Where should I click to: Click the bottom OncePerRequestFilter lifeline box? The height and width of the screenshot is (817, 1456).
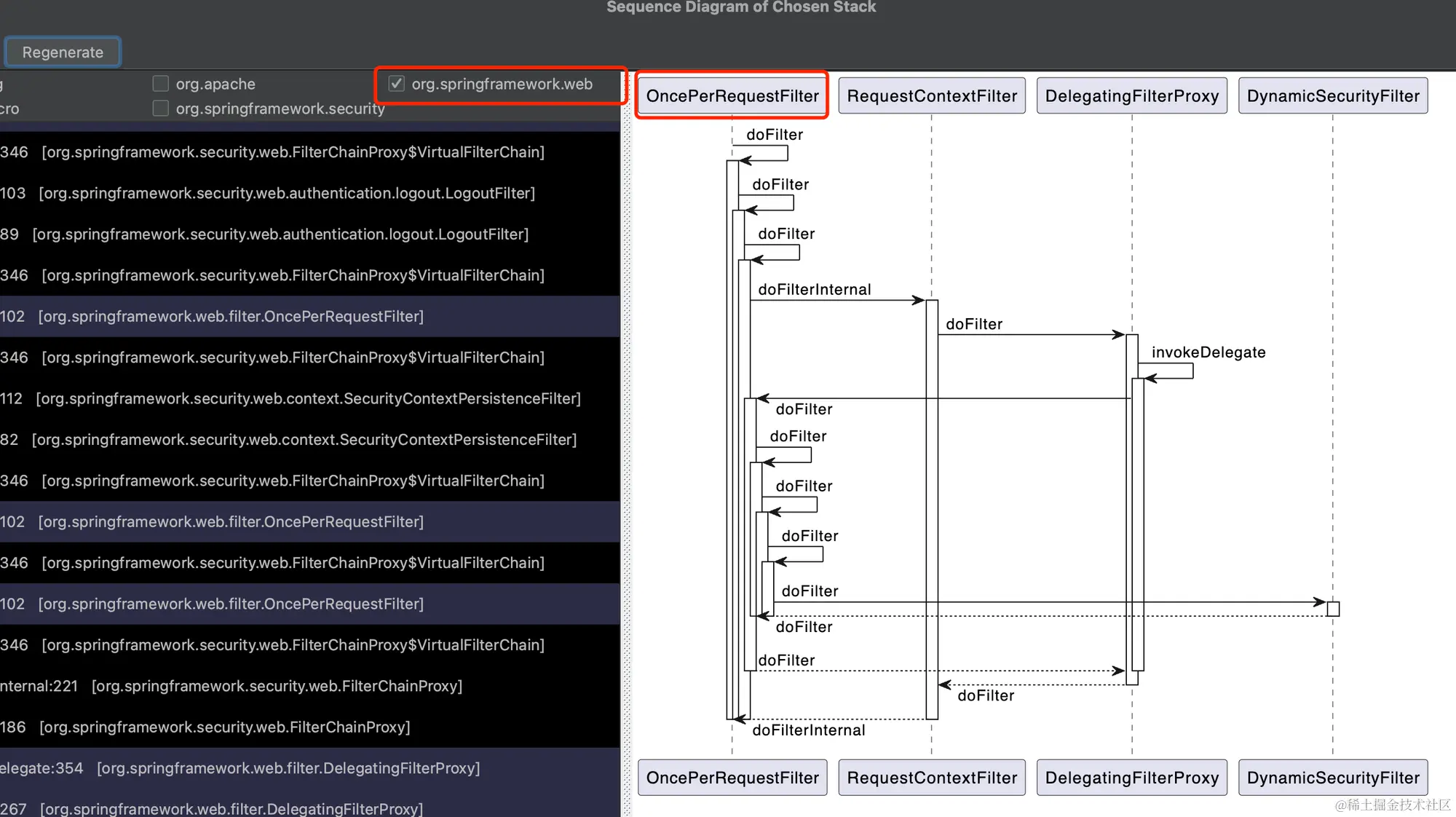click(732, 778)
